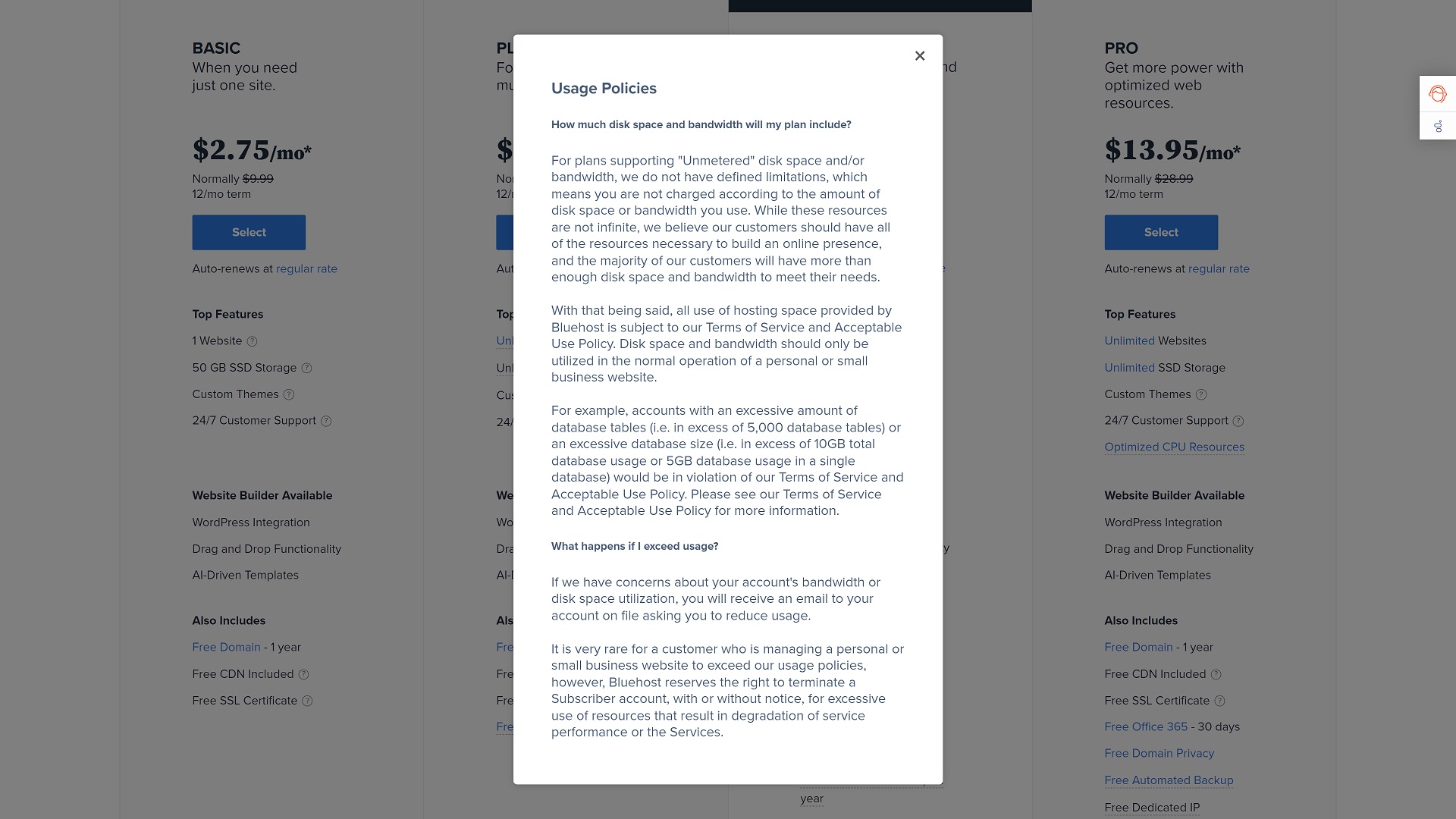Click 'Free Automated Backup' text in PRO plan
1456x819 pixels.
1168,779
